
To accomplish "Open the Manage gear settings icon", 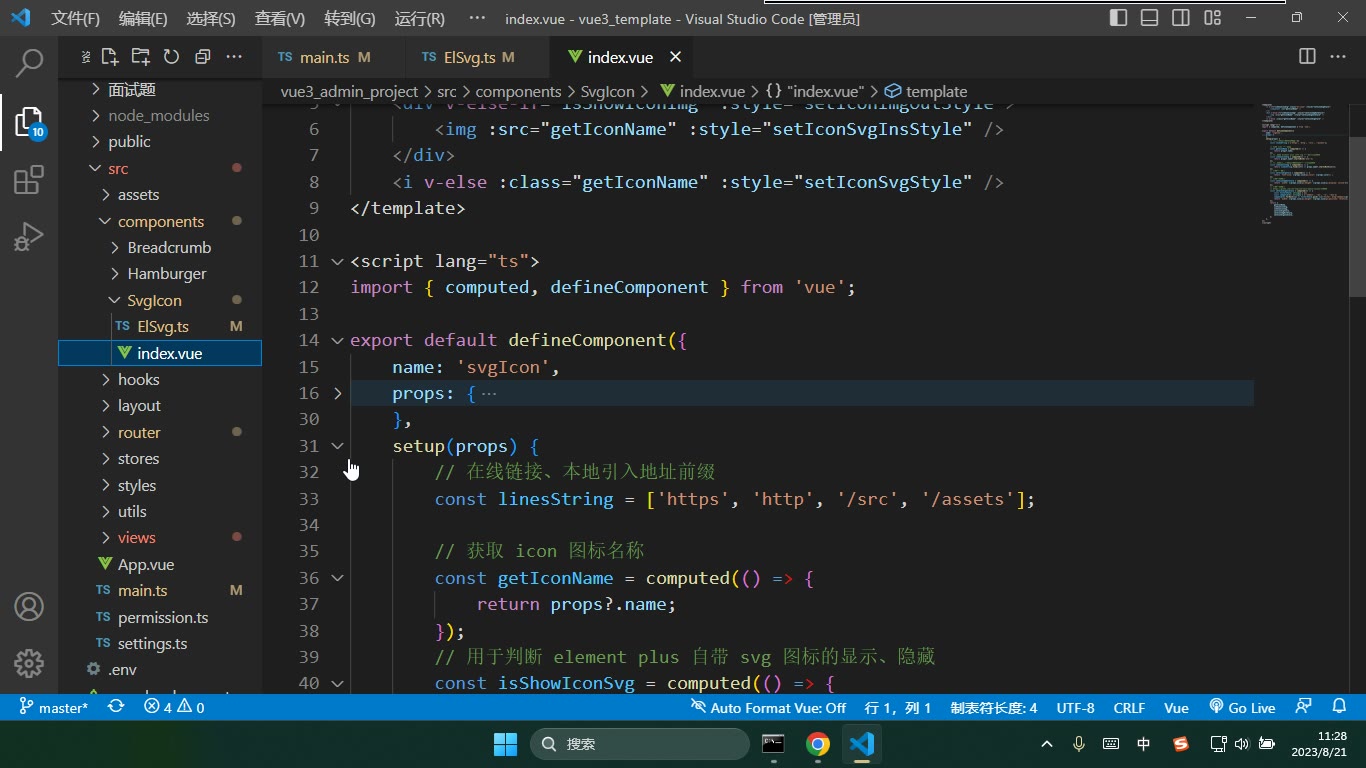I will (x=29, y=663).
